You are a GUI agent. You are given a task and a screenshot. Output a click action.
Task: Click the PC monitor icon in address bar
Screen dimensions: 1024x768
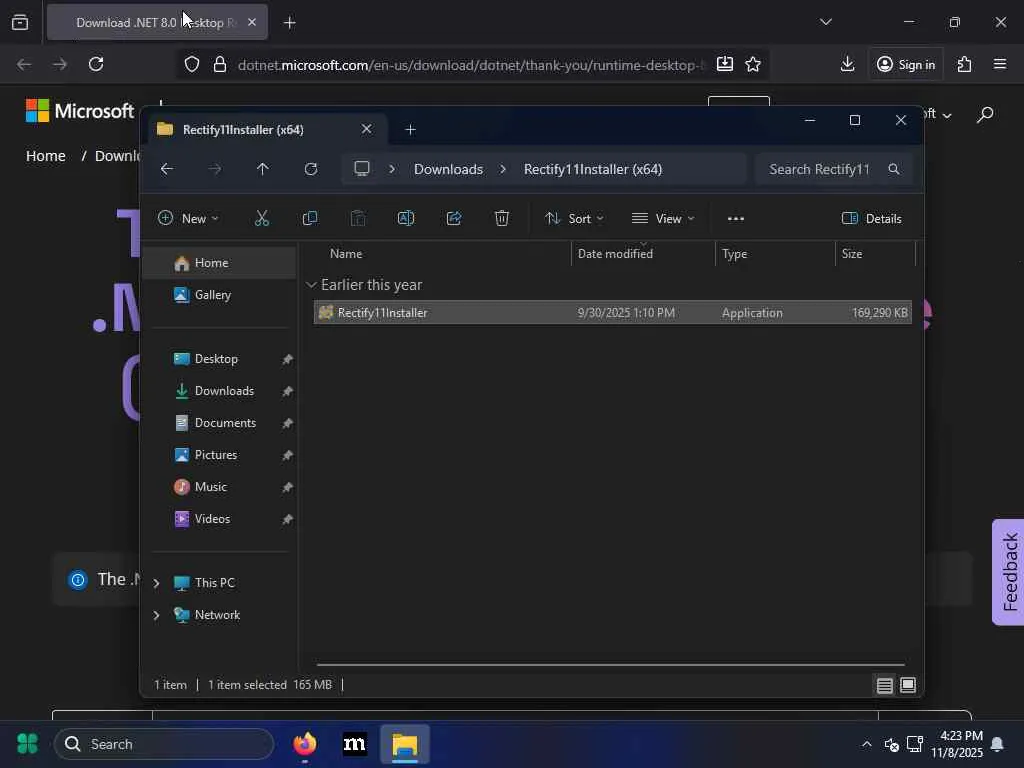[362, 168]
